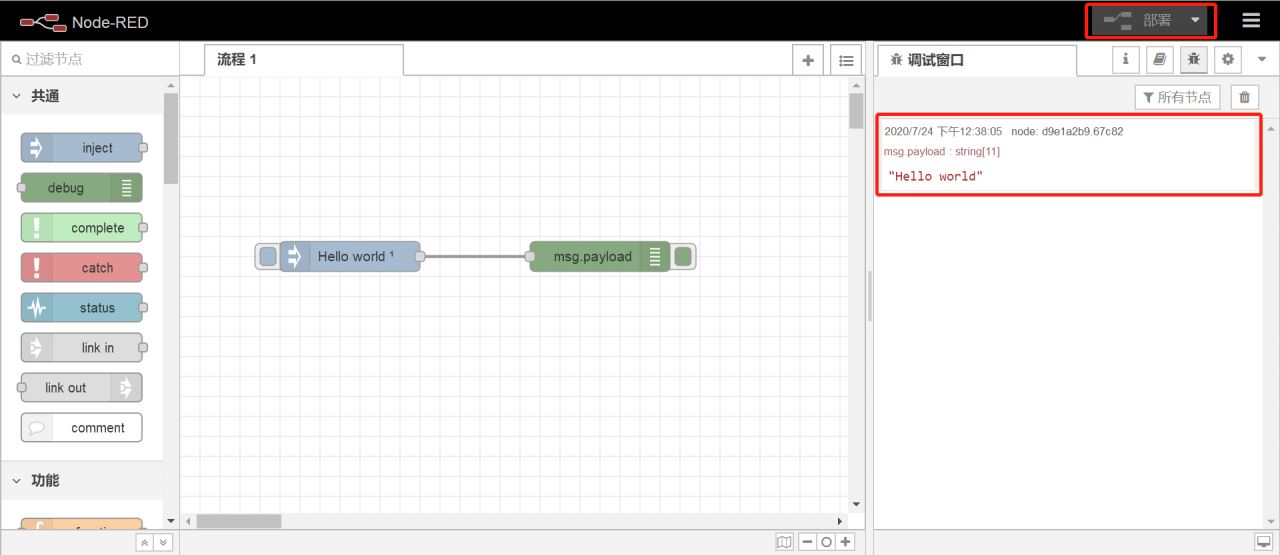
Task: Open the 流程 1 flow tab
Action: pyautogui.click(x=304, y=60)
